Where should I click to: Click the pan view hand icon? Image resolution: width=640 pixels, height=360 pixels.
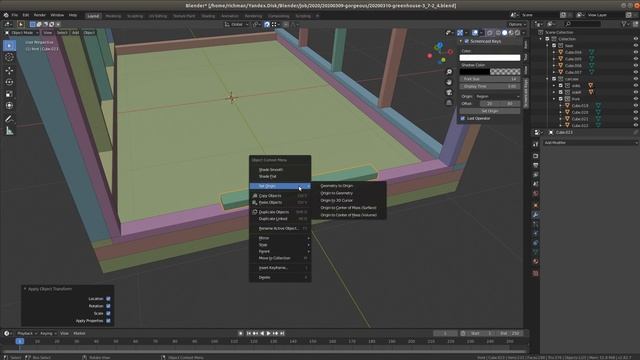tap(449, 82)
